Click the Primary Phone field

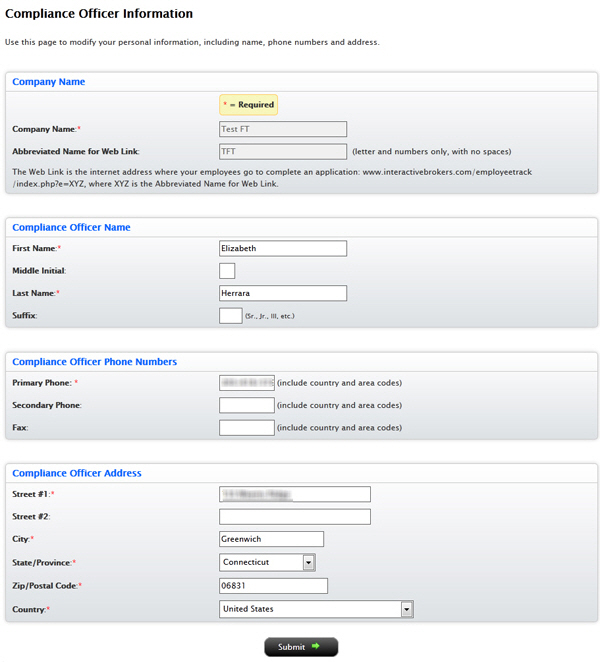pyautogui.click(x=247, y=383)
